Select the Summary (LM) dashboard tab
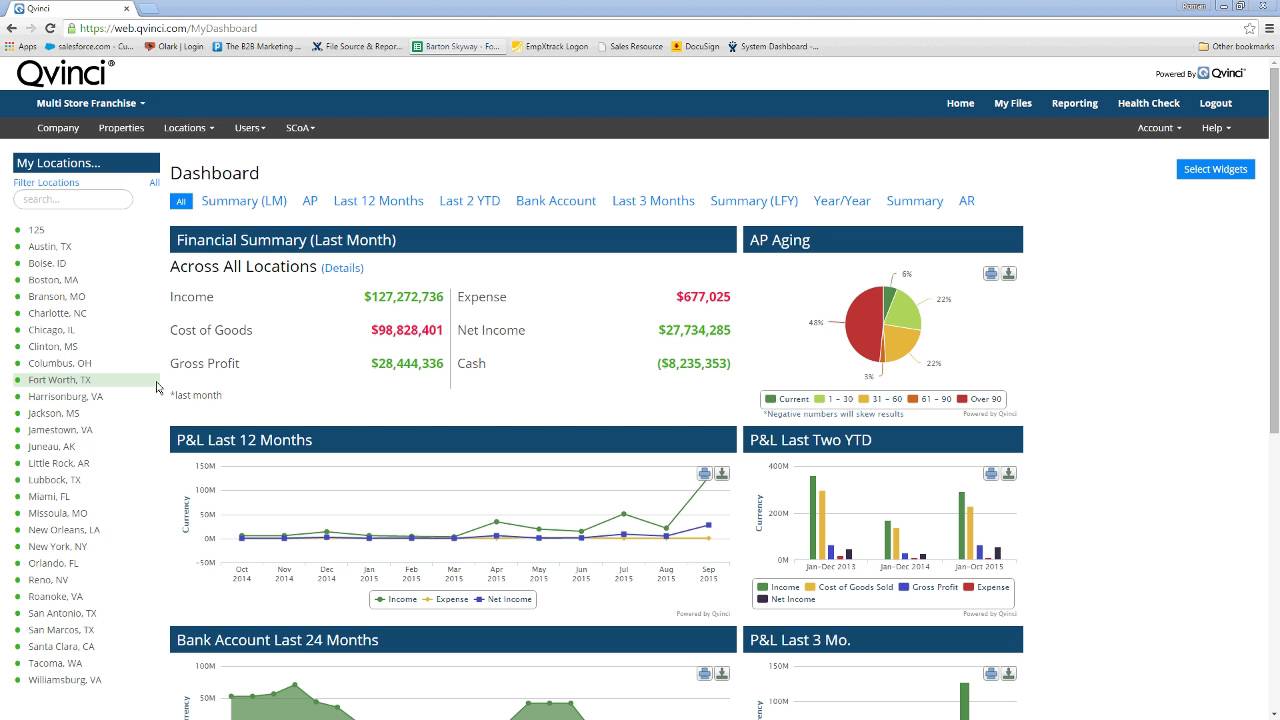The image size is (1280, 720). pos(244,201)
